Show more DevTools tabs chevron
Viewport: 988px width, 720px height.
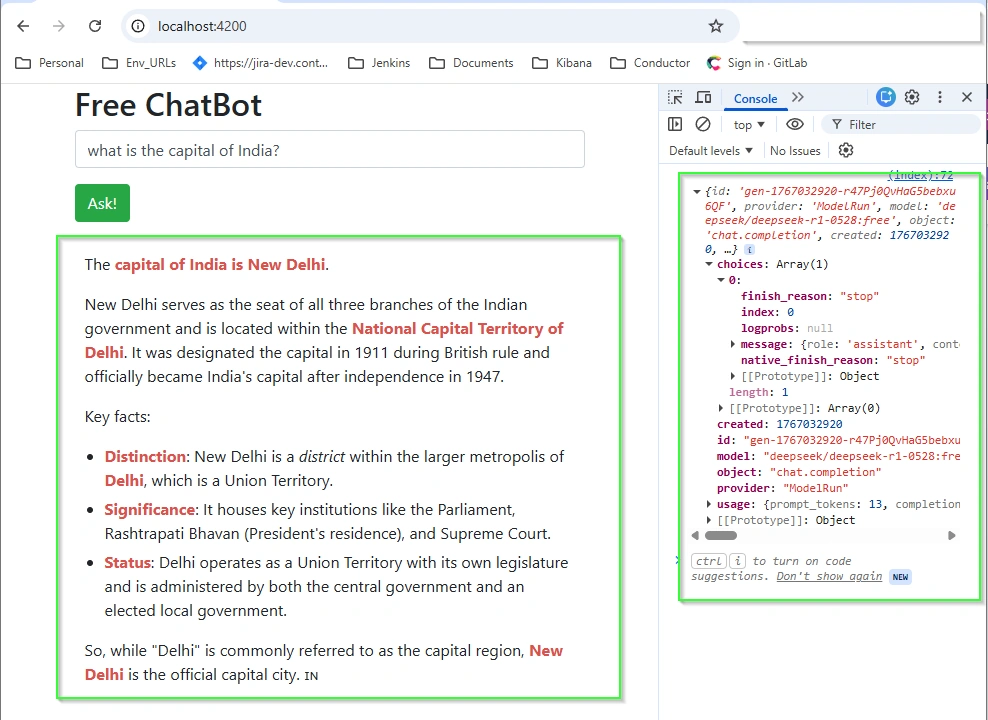pos(798,97)
